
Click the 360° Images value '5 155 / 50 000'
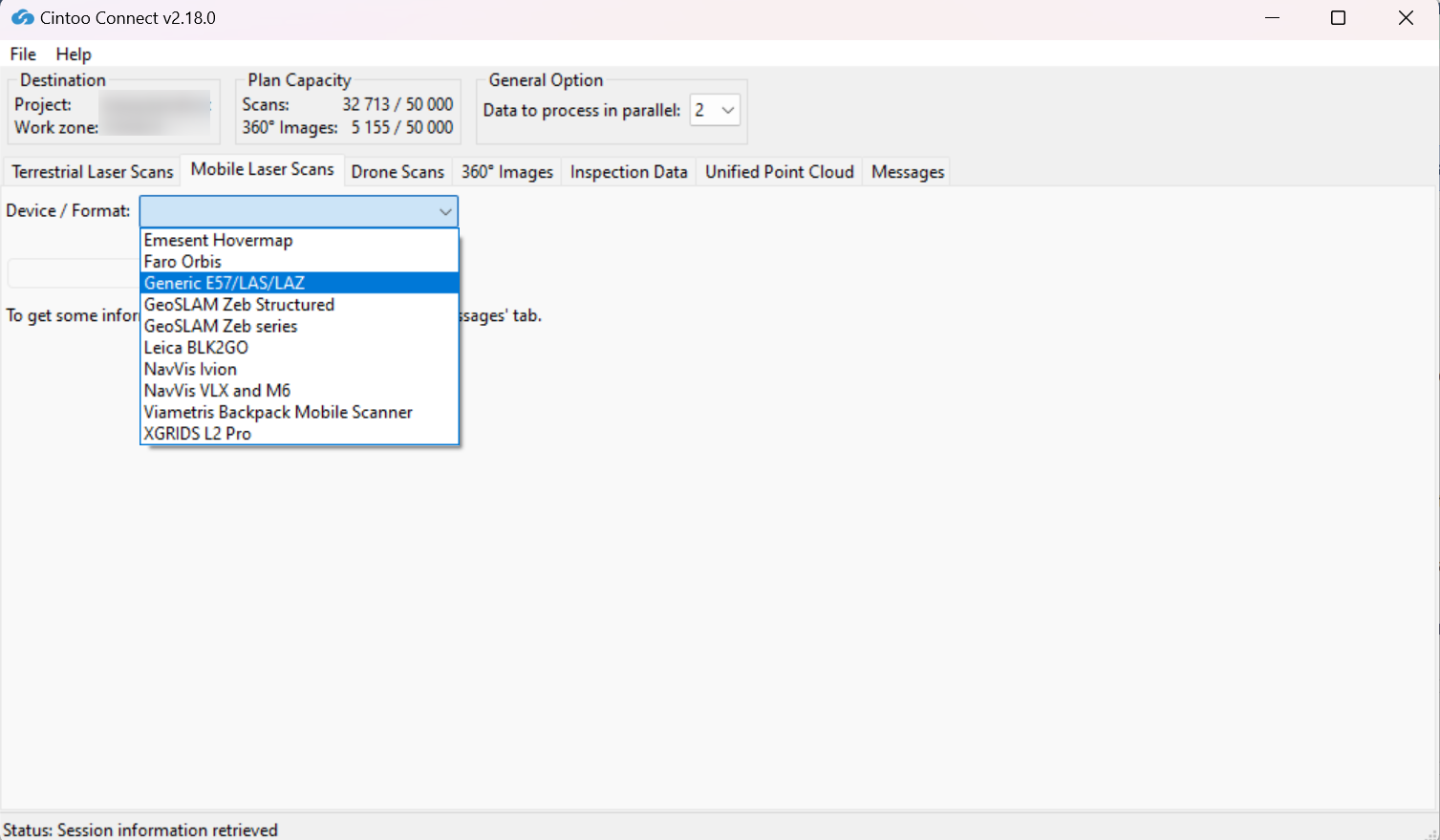click(x=402, y=127)
